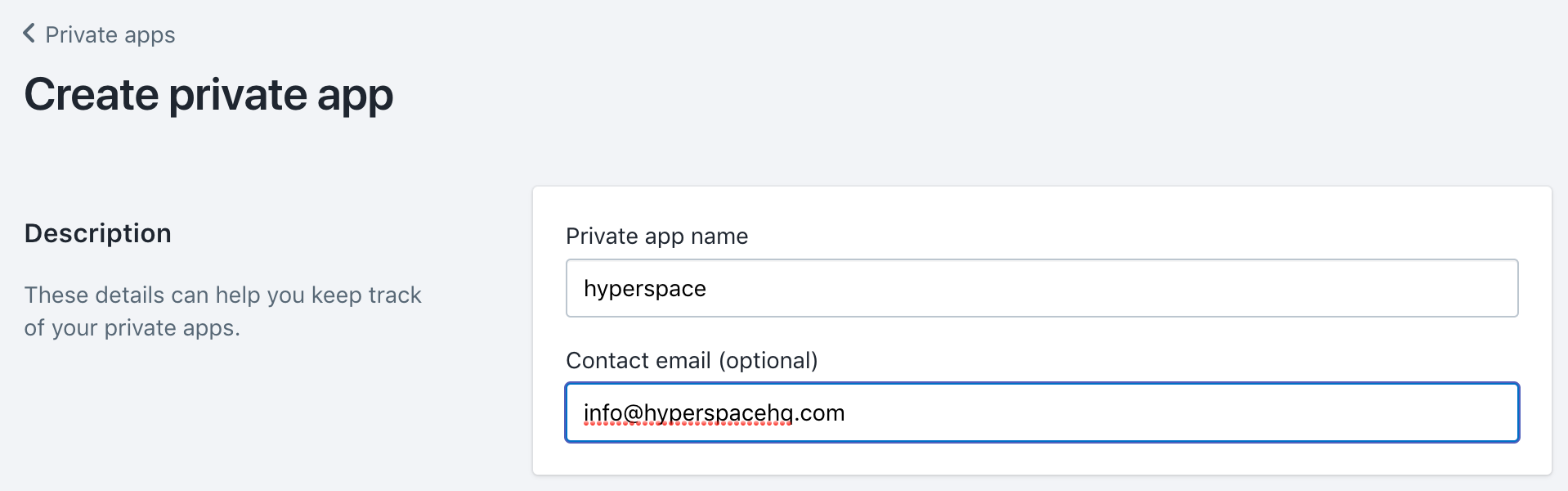This screenshot has width=1568, height=491.
Task: Click the Description section heading
Action: tap(98, 233)
